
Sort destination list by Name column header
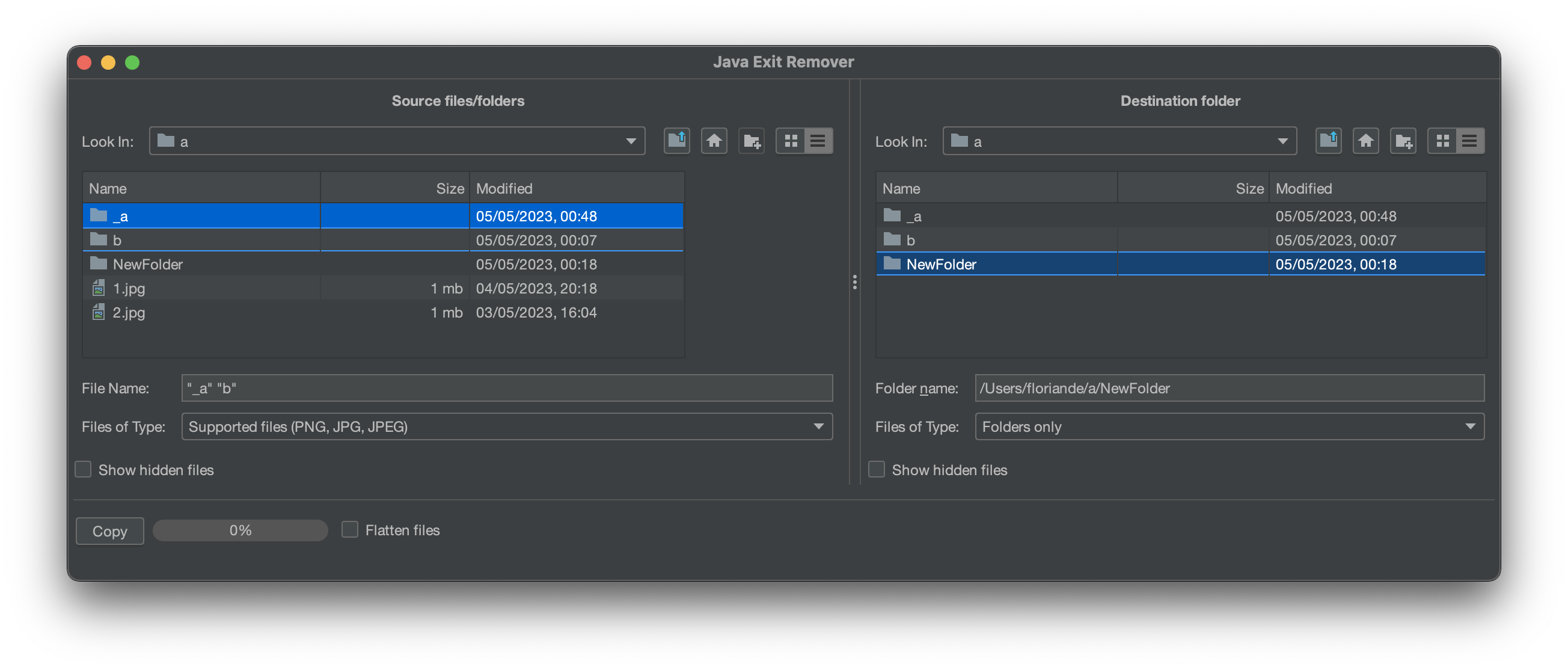tap(996, 188)
